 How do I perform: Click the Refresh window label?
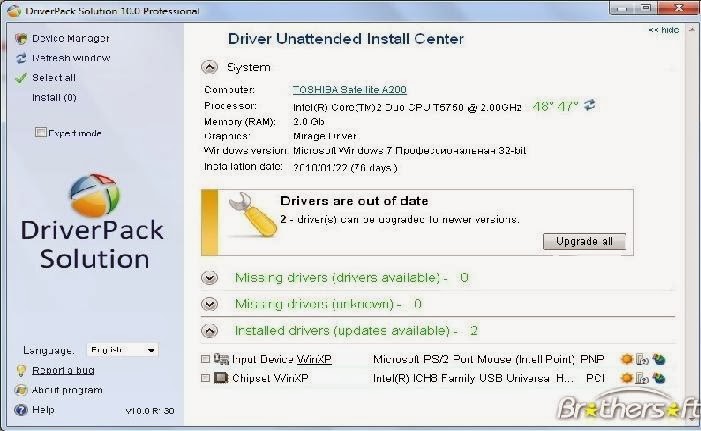[x=71, y=58]
